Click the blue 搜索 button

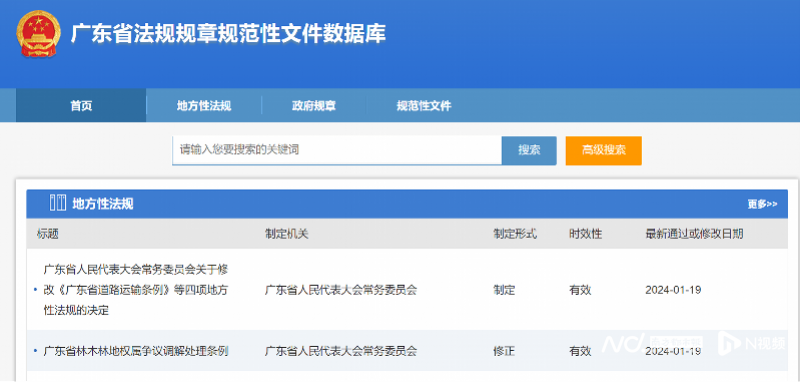coord(529,150)
